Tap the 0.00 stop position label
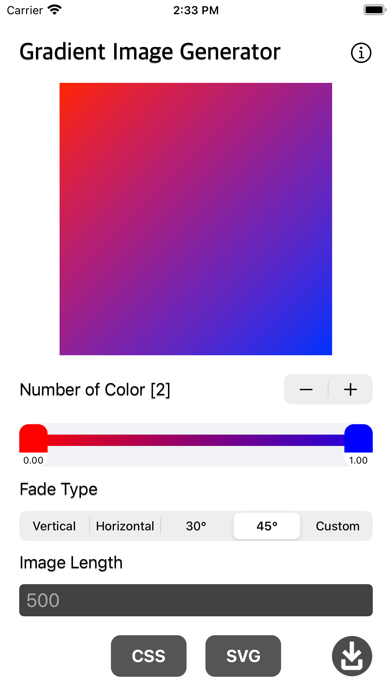392x696 pixels. (33, 460)
